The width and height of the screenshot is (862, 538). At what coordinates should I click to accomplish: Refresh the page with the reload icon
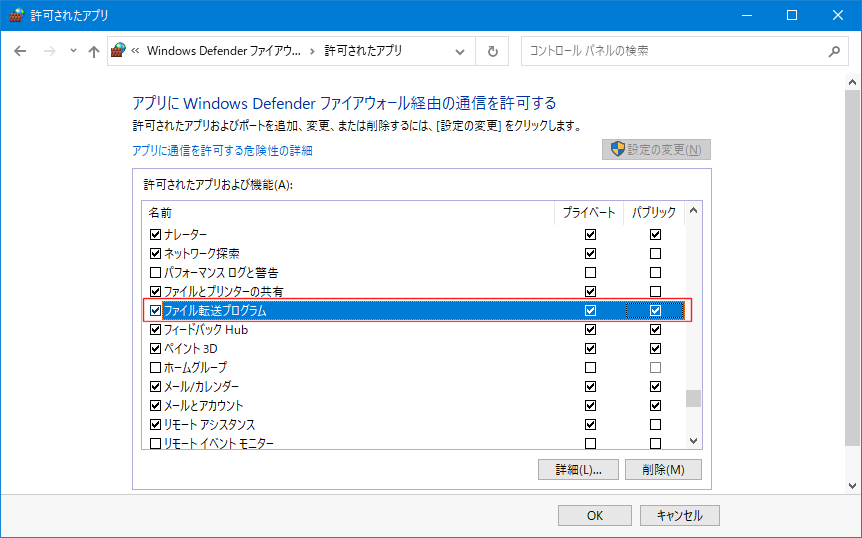pos(493,52)
